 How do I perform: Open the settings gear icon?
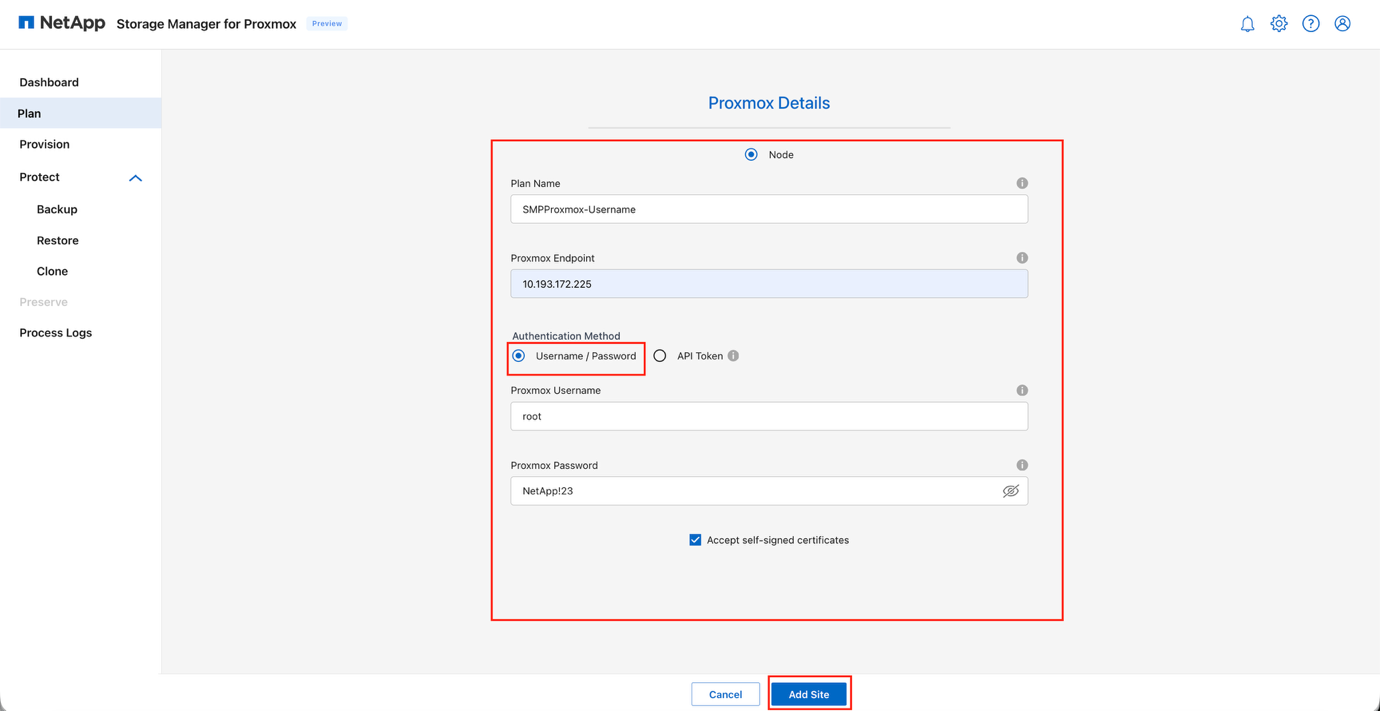coord(1279,23)
